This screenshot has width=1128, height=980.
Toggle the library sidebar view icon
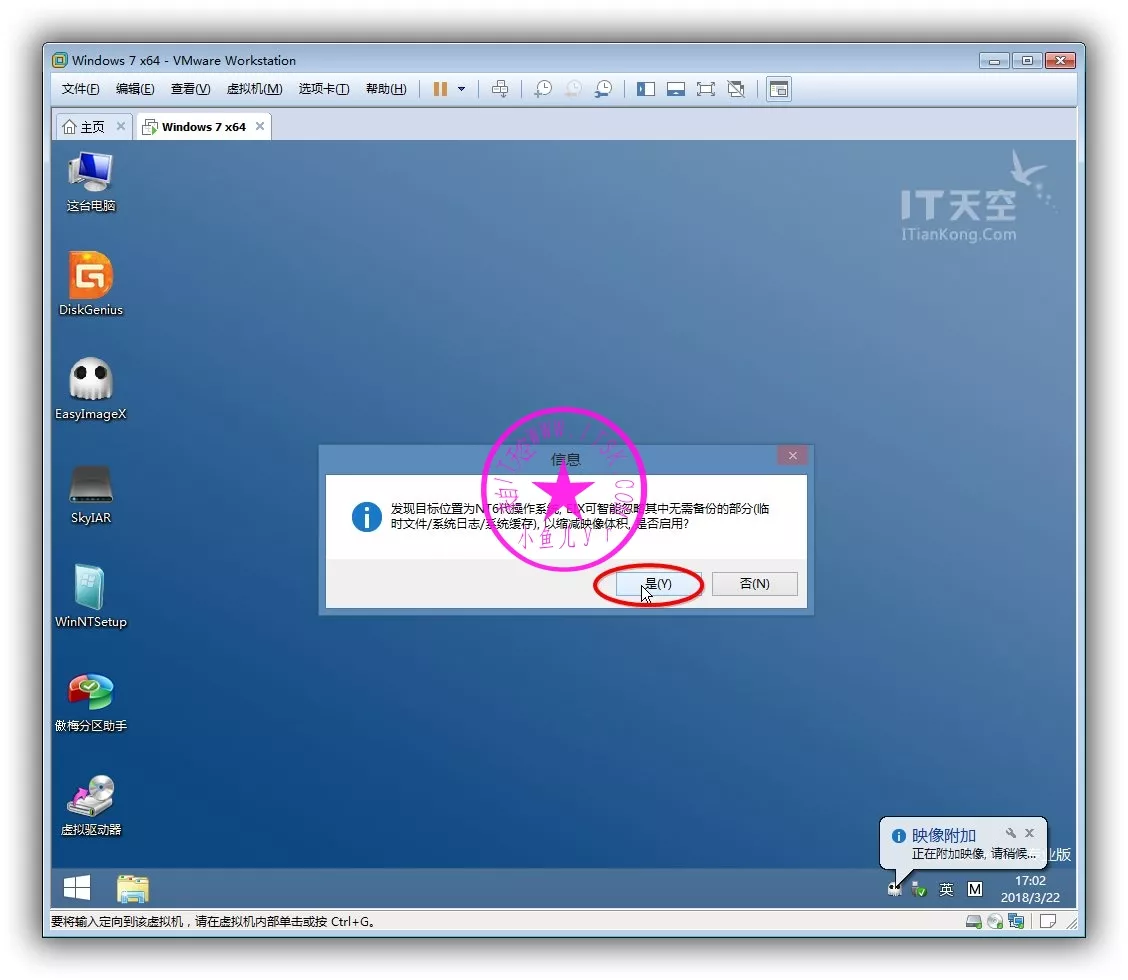pos(646,89)
